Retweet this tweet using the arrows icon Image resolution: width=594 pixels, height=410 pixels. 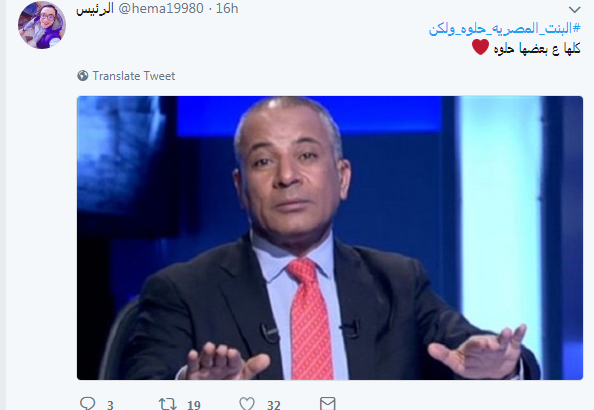tap(167, 404)
